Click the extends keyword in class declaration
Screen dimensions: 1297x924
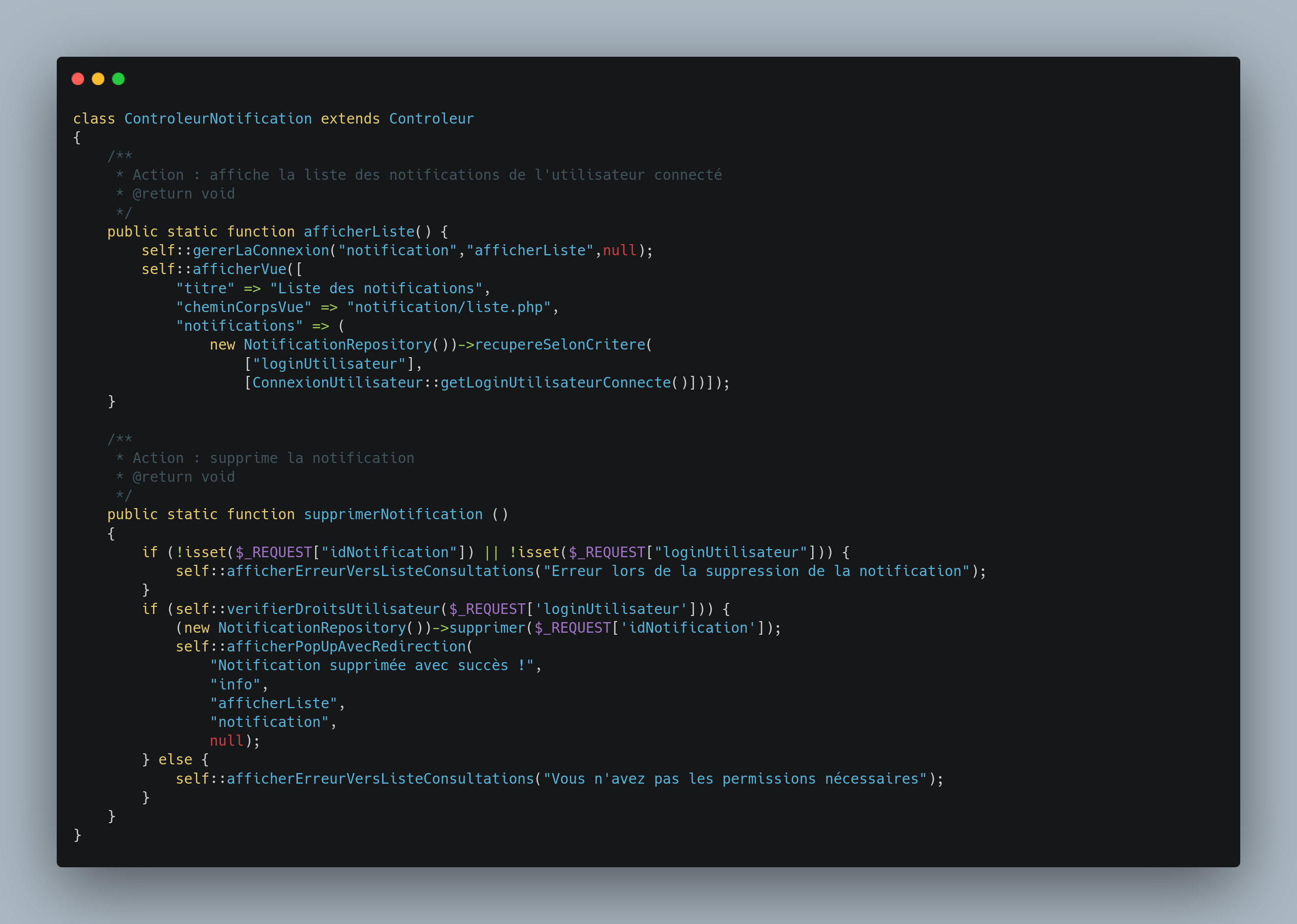pos(351,119)
